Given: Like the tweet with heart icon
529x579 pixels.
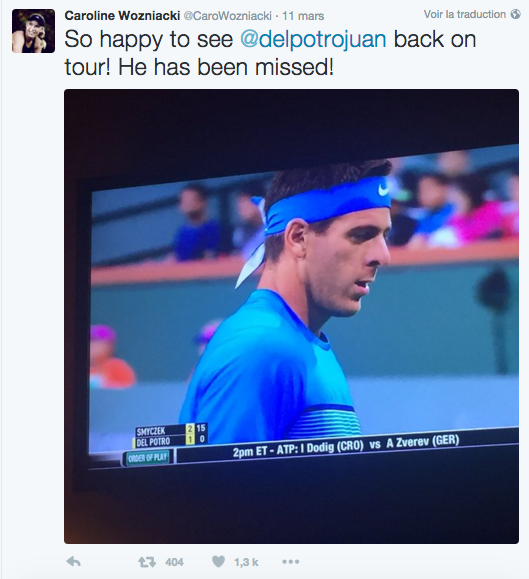Looking at the screenshot, I should pyautogui.click(x=218, y=562).
